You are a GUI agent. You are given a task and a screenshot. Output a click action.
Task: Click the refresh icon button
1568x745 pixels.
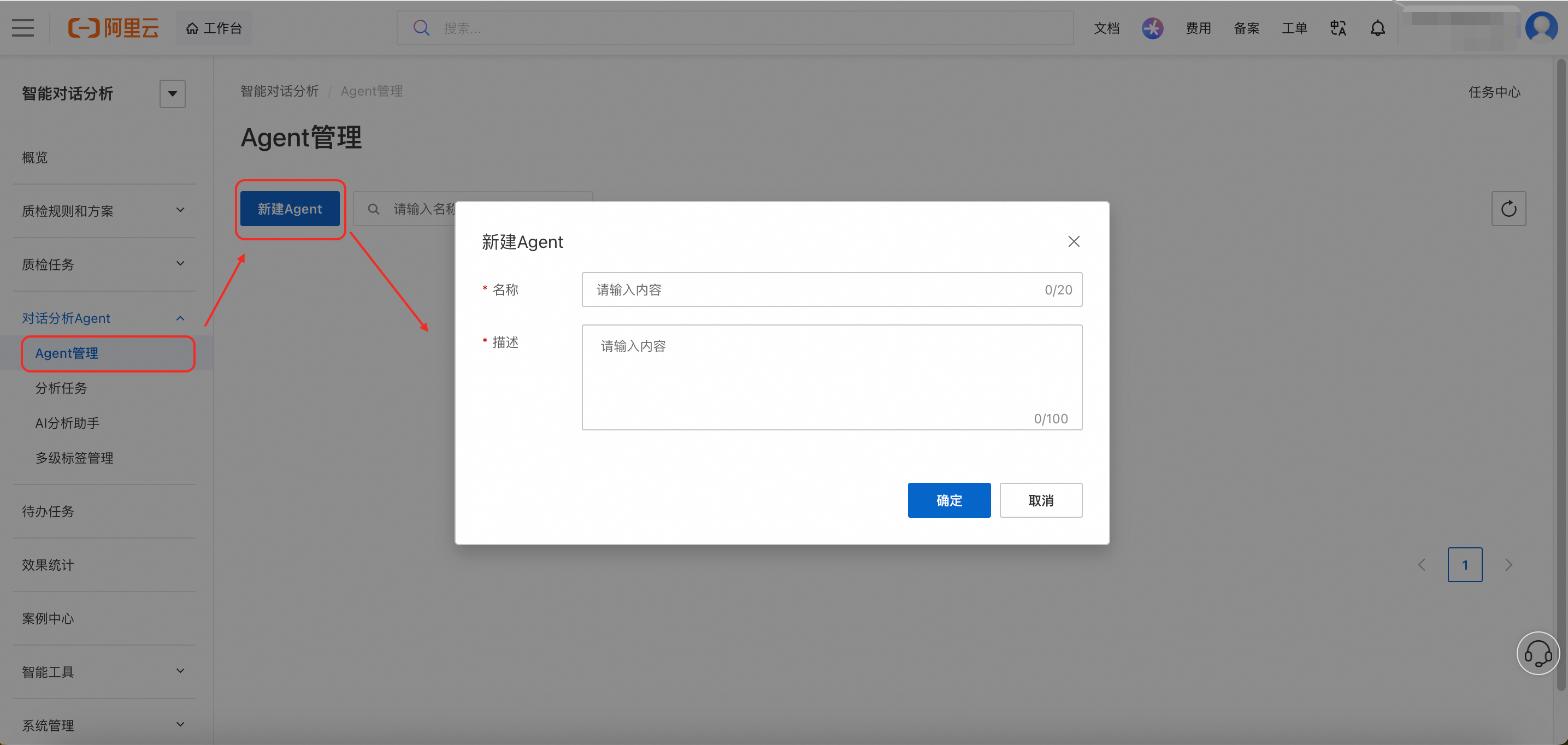click(1508, 209)
